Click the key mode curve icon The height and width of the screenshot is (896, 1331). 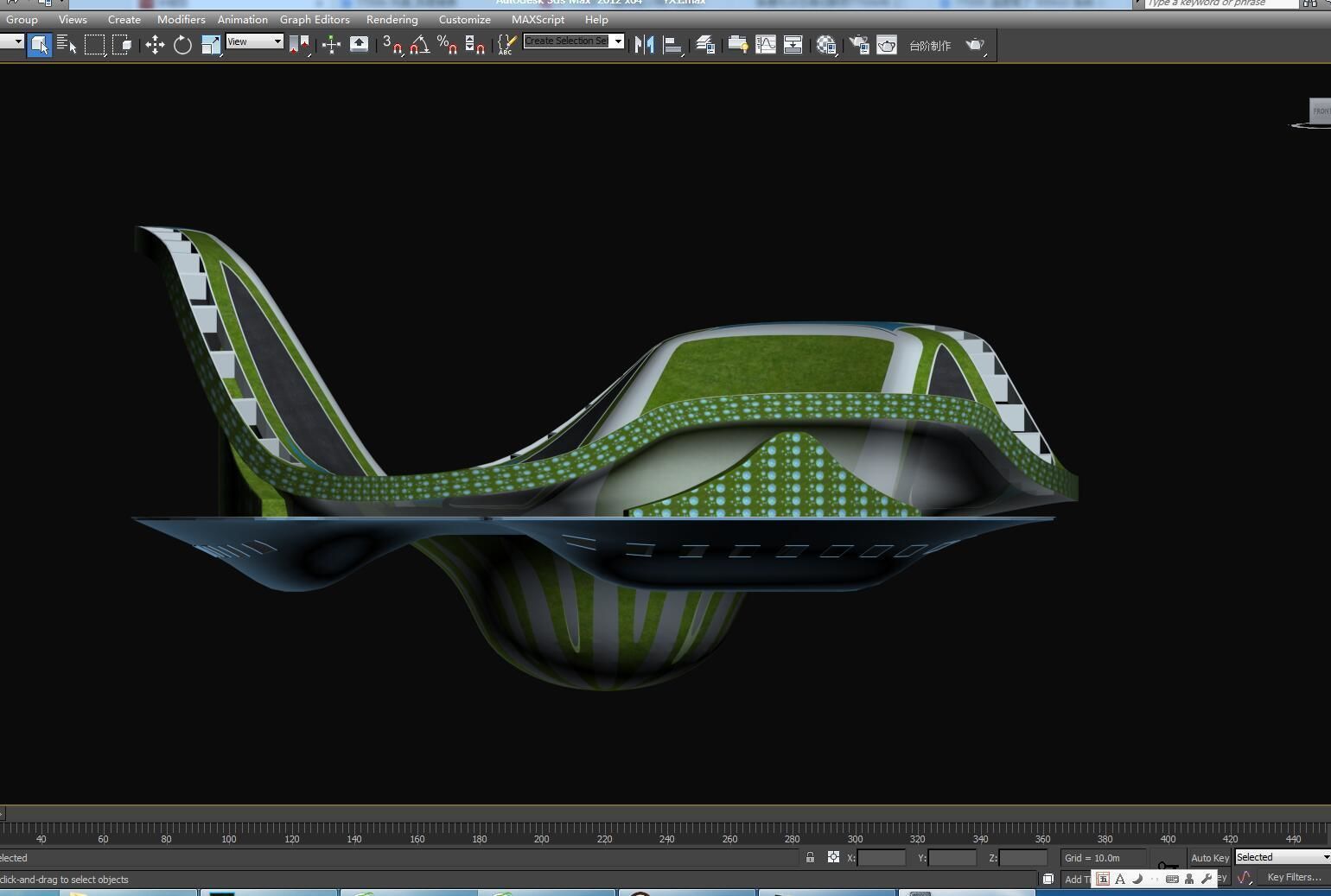pos(1244,877)
